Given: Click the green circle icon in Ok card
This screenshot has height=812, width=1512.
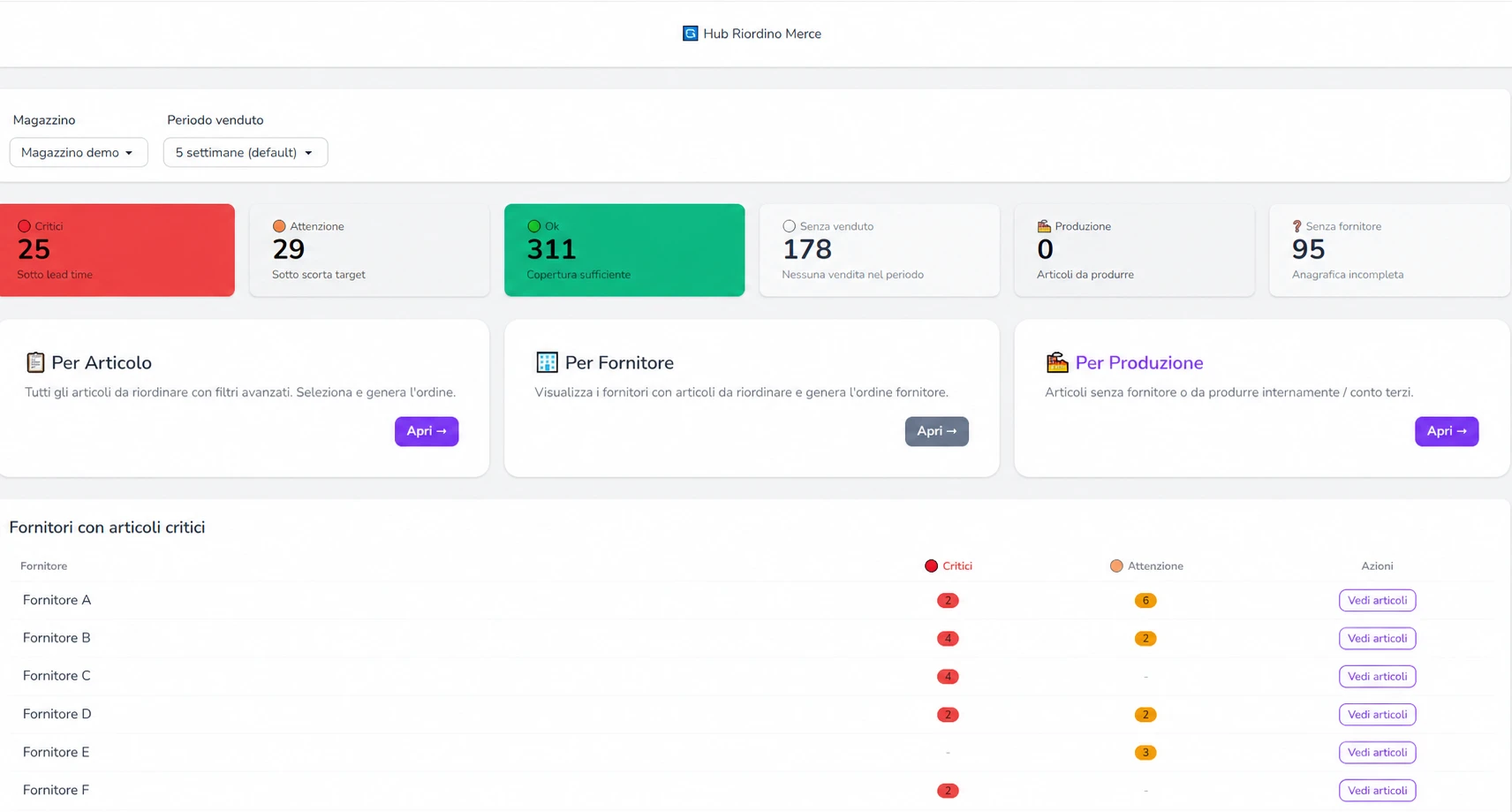Looking at the screenshot, I should [533, 226].
